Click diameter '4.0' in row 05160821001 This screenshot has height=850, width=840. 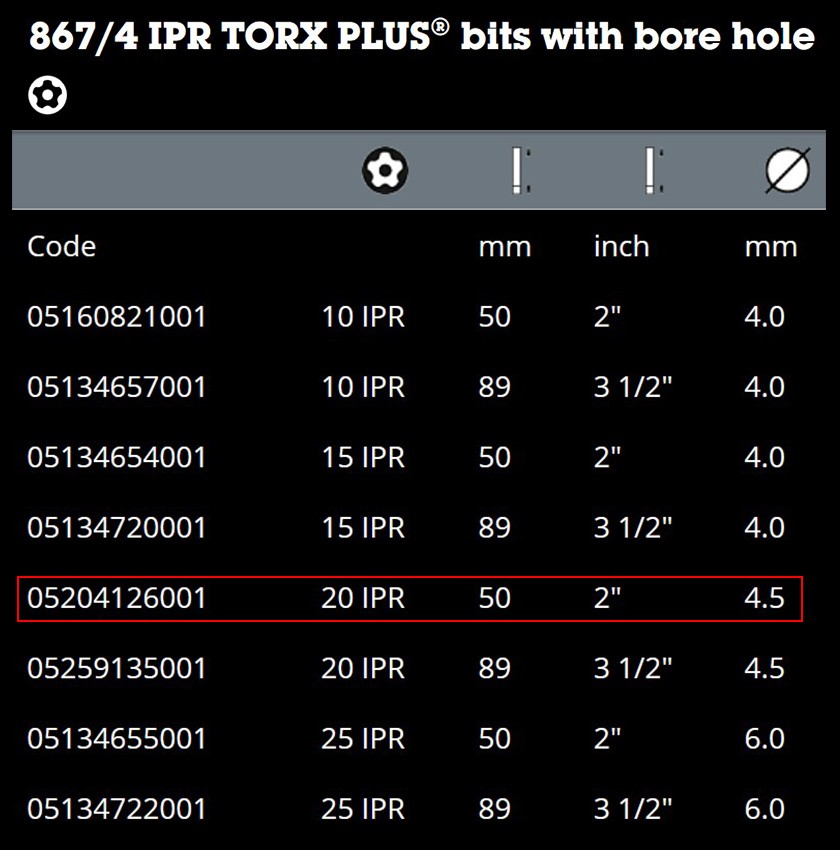(765, 317)
